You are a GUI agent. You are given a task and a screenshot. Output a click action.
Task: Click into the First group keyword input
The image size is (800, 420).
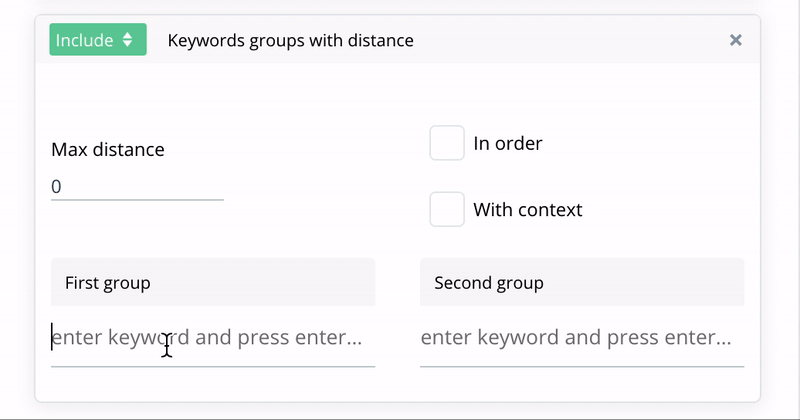coord(213,338)
